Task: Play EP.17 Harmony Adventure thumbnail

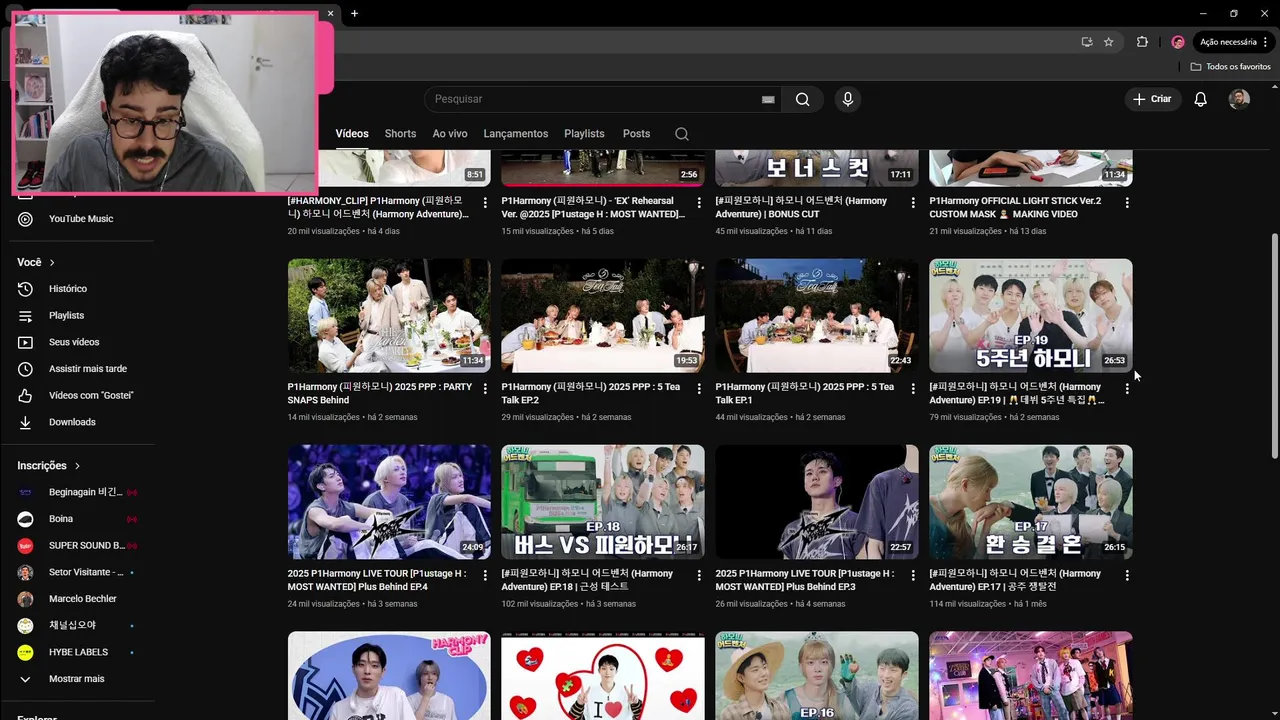Action: point(1031,502)
